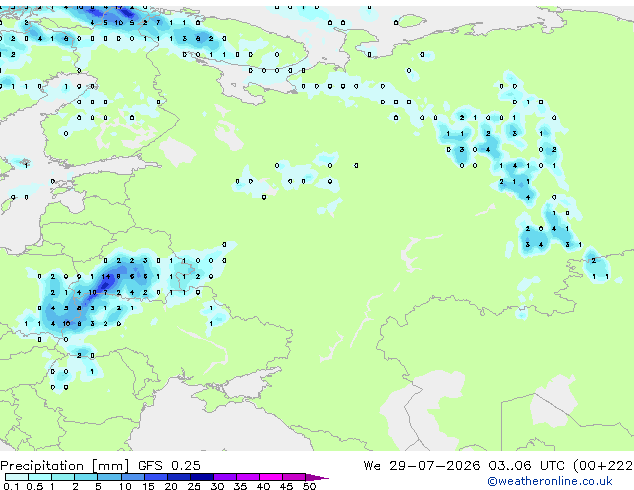Click the legend label '15'
The width and height of the screenshot is (634, 490).
pos(148,486)
